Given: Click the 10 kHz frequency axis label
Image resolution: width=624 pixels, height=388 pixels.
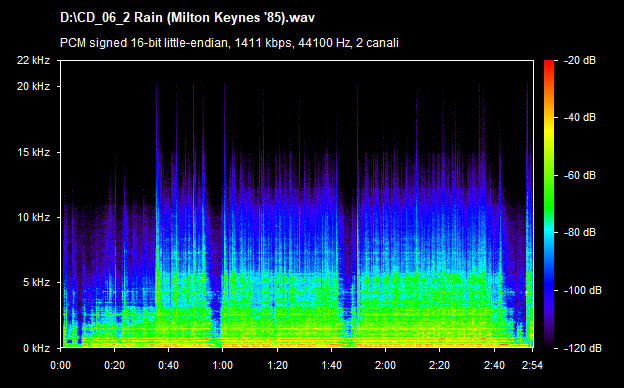Looking at the screenshot, I should (33, 217).
